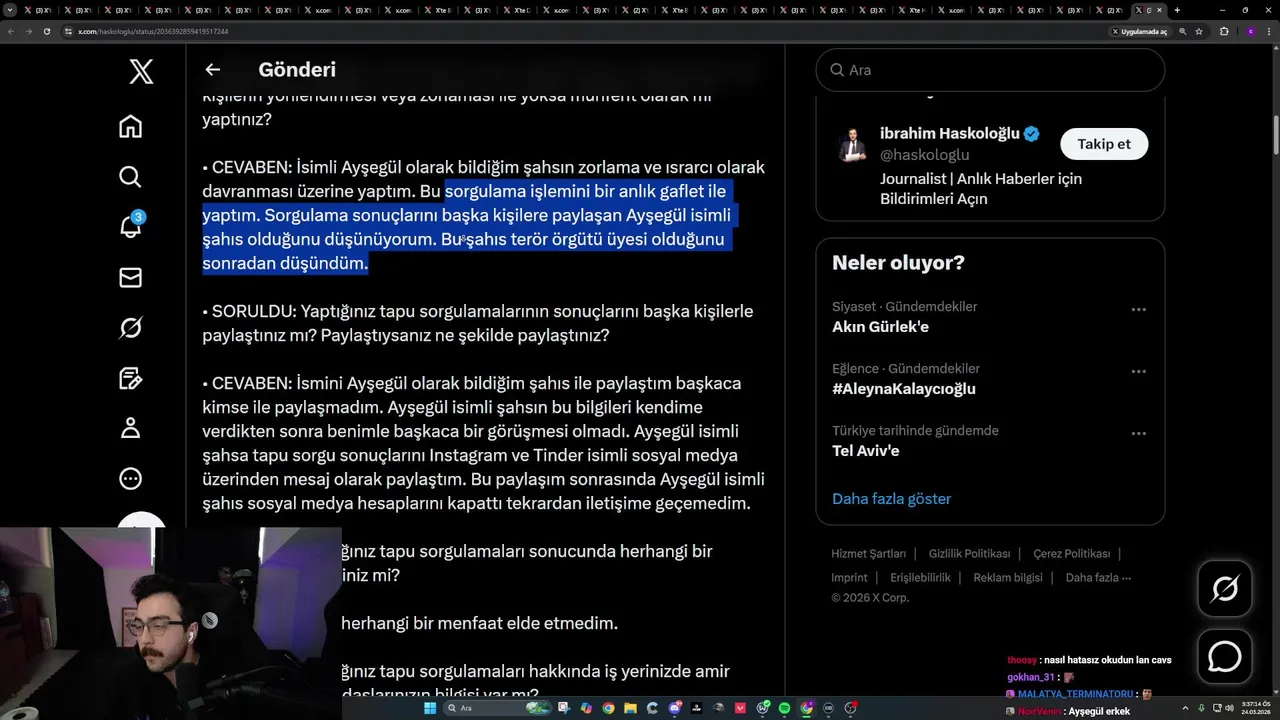The width and height of the screenshot is (1280, 720).
Task: Open options for Tel Aviv'e trend
Action: pyautogui.click(x=1138, y=434)
